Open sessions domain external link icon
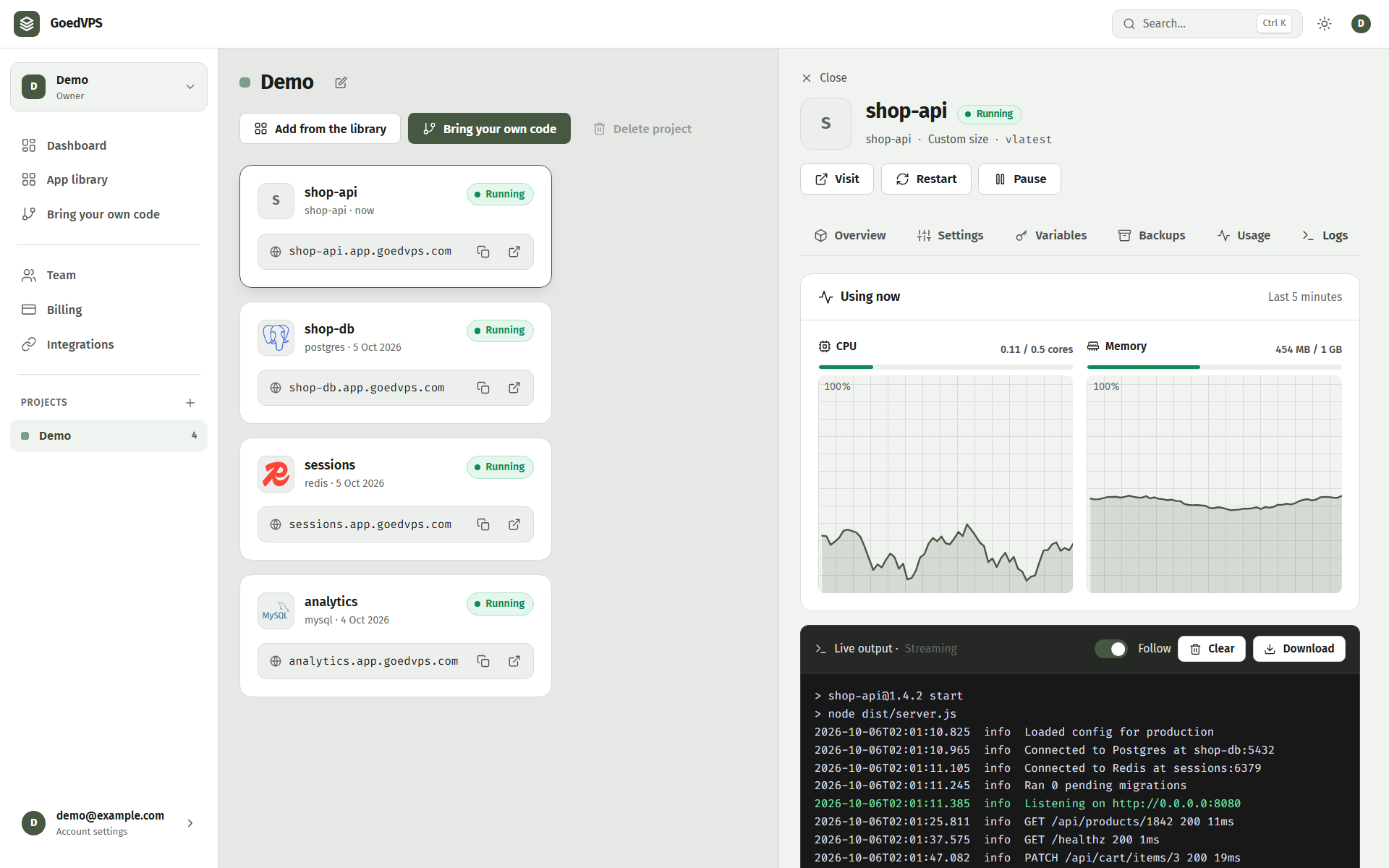Image resolution: width=1389 pixels, height=868 pixels. point(514,524)
